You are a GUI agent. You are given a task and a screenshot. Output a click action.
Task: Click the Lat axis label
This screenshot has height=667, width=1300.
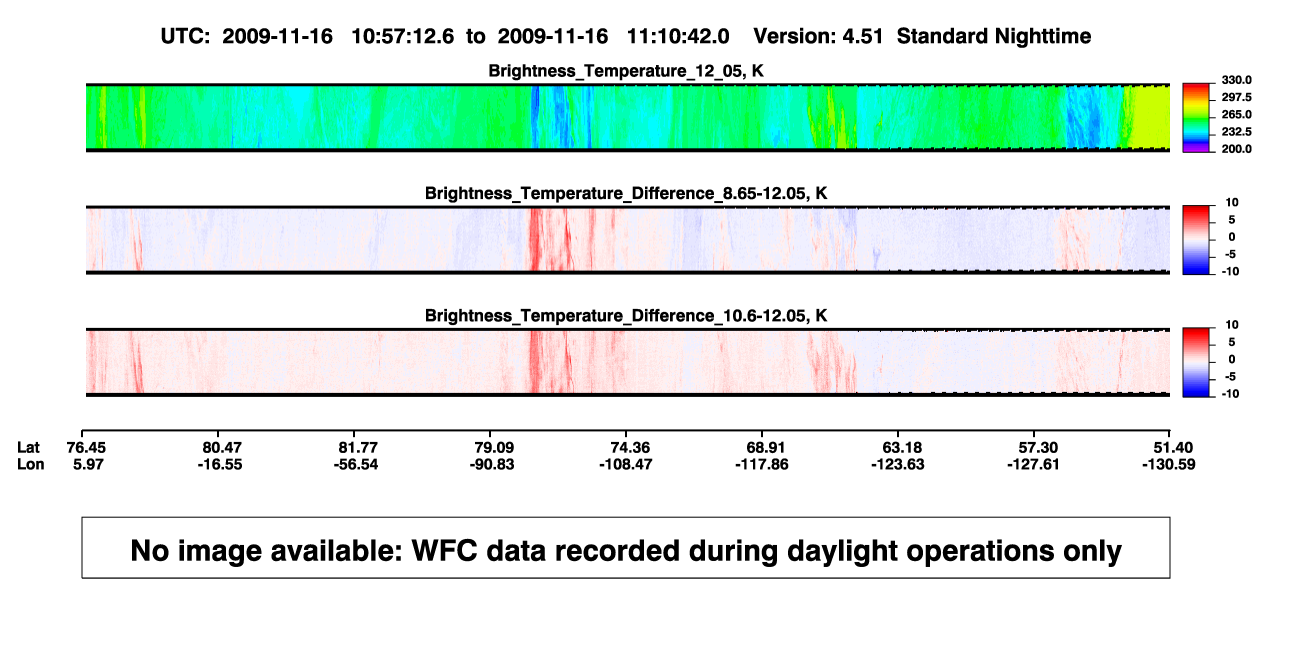29,446
